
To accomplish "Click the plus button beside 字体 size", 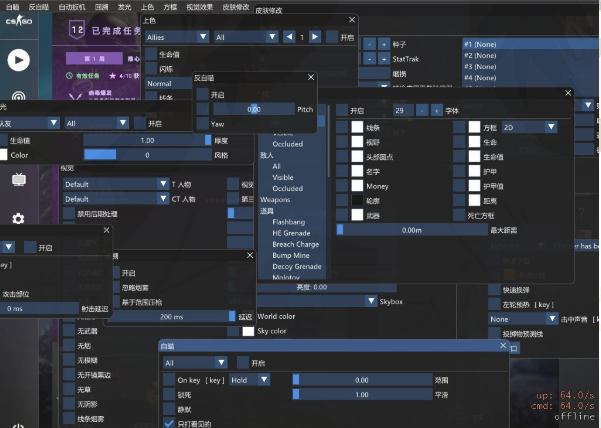I will (436, 109).
